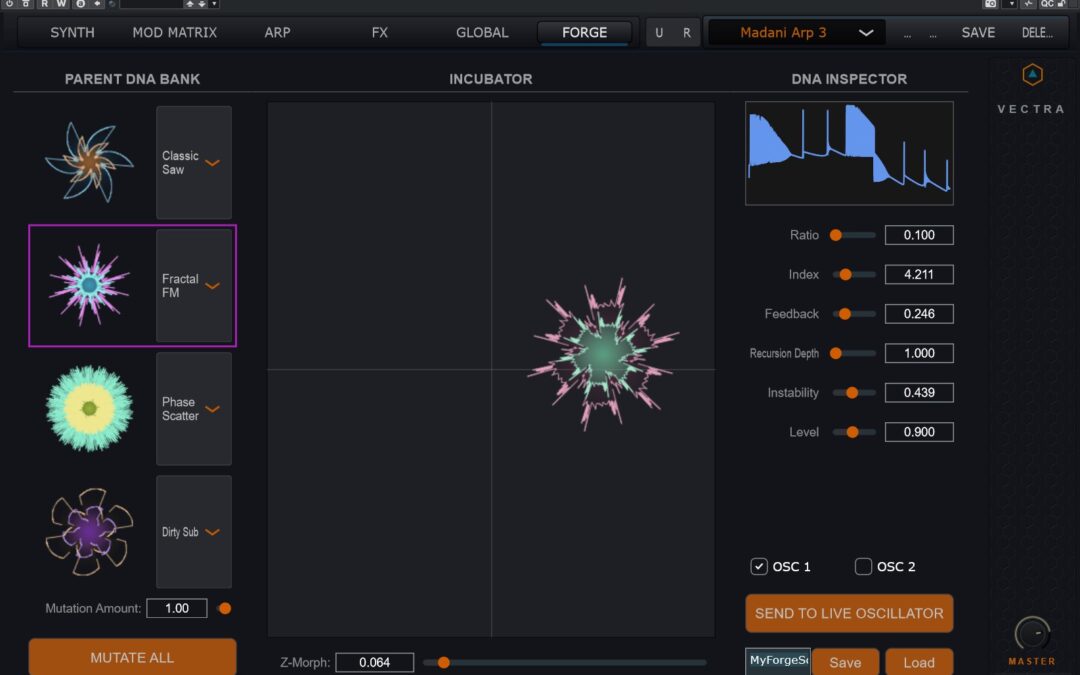Toggle the orange Mutation Amount switch
Screen dimensions: 1080x675
coord(224,608)
